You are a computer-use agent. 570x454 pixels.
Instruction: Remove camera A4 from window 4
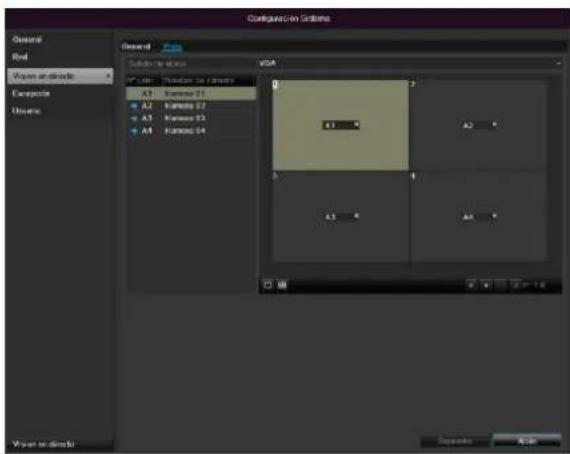(x=494, y=216)
